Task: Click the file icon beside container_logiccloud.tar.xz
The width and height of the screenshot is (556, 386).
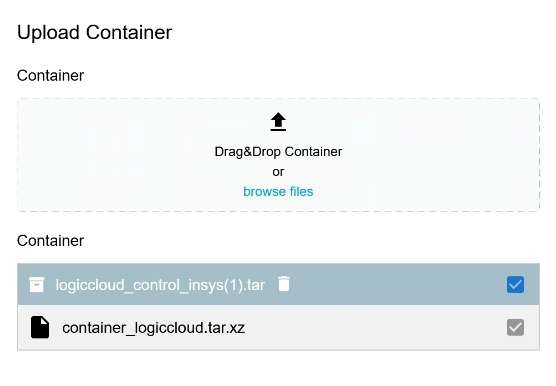Action: [40, 327]
